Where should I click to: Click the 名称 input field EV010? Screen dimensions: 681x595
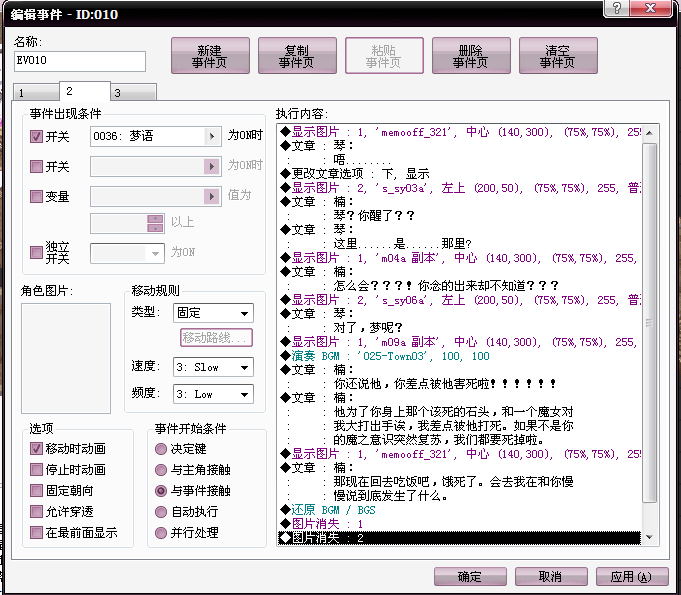pyautogui.click(x=80, y=61)
